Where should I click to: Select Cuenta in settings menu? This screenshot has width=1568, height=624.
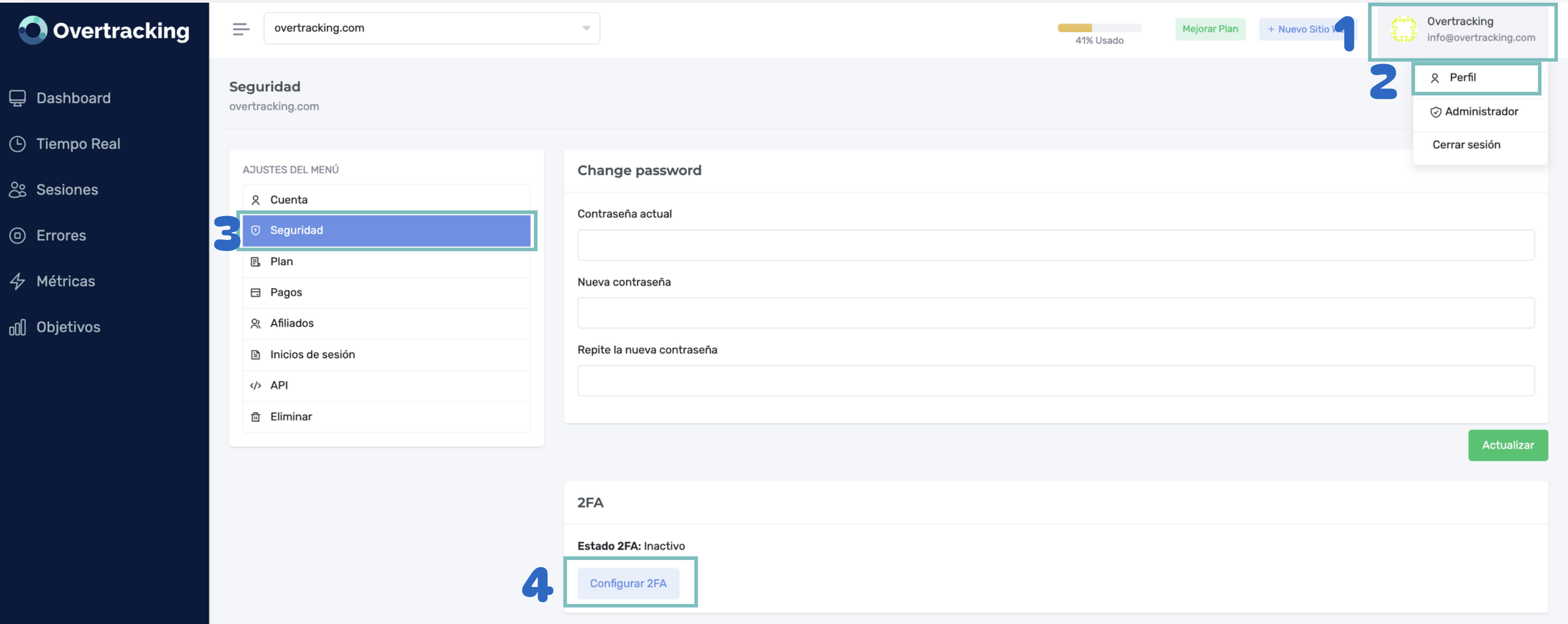click(386, 200)
